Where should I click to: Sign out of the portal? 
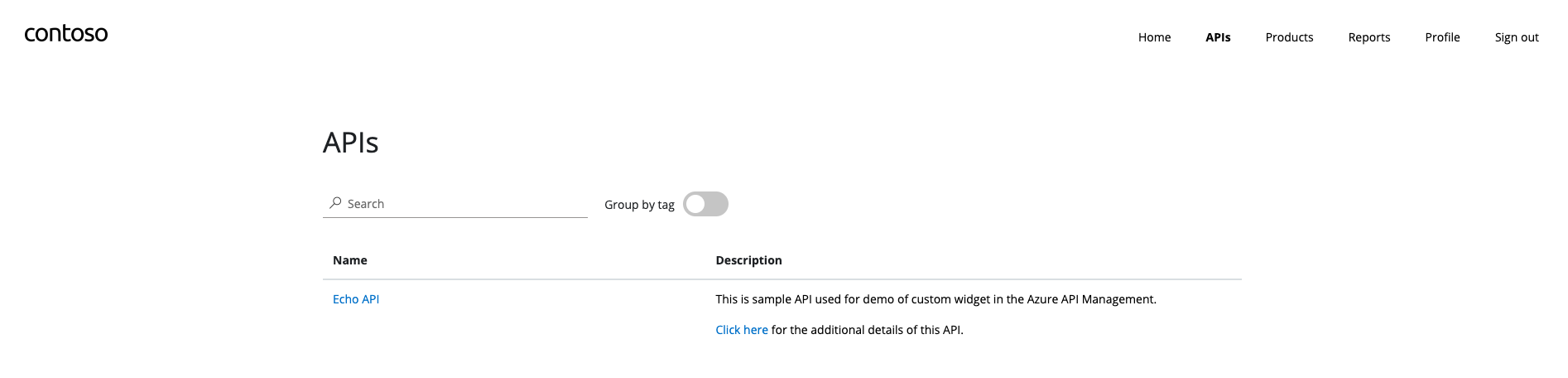click(1517, 37)
